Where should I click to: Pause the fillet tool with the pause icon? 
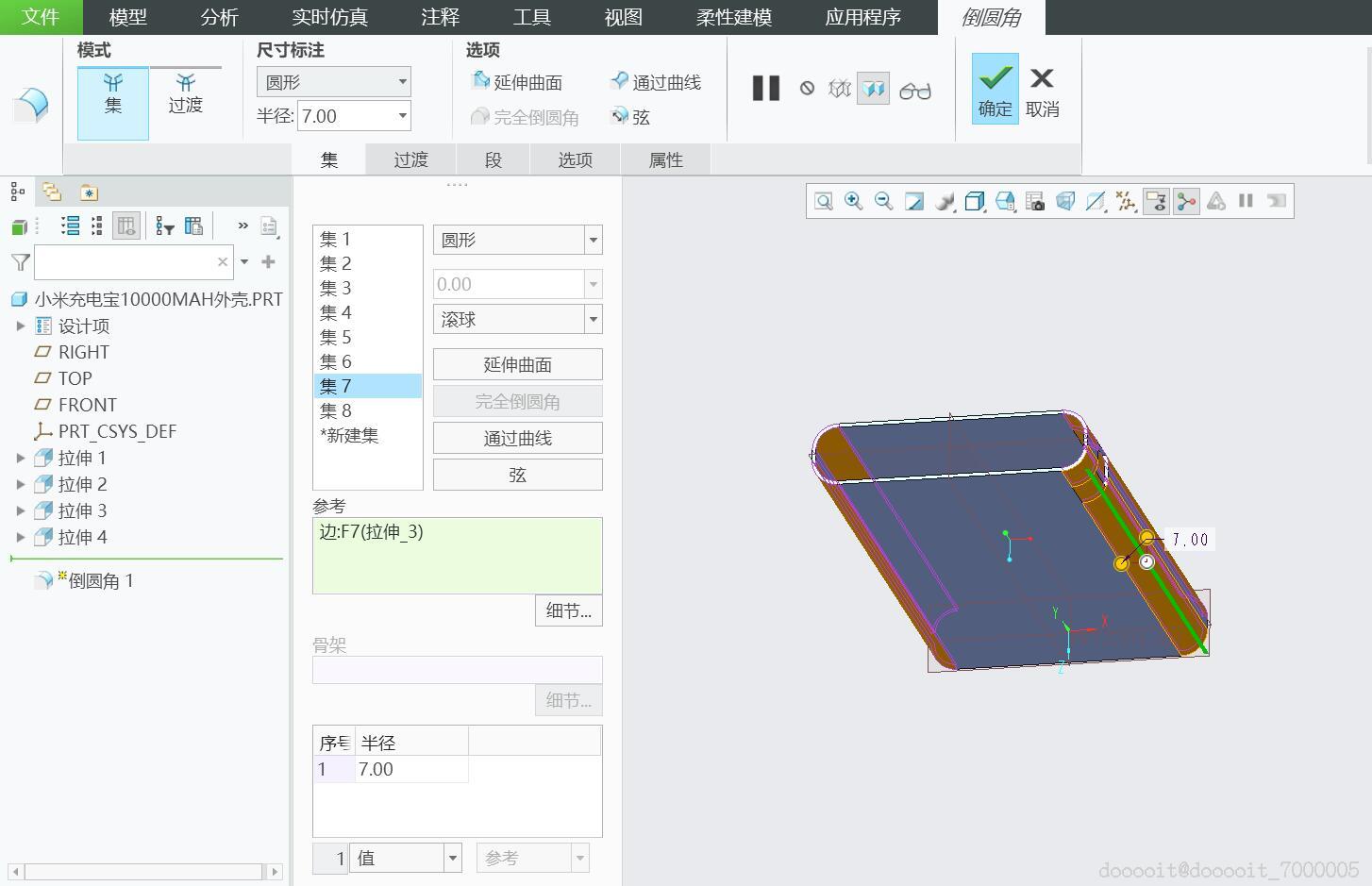[765, 88]
